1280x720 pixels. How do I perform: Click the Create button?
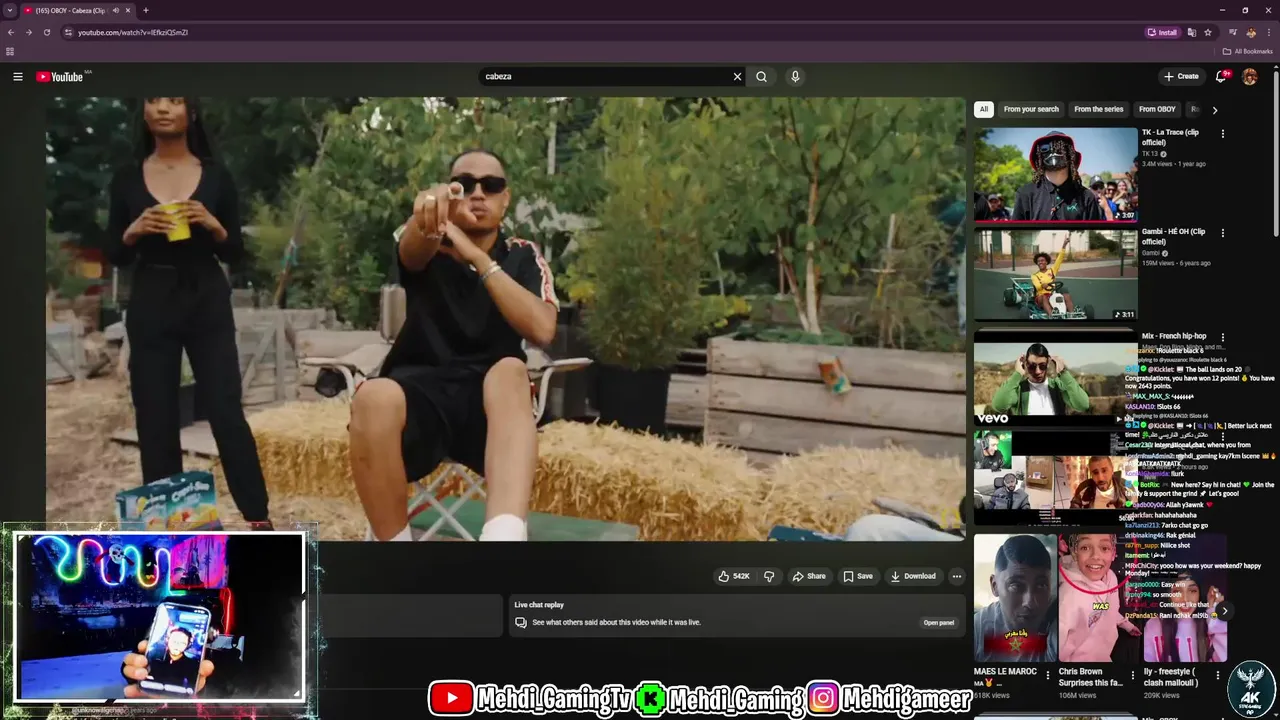click(1181, 76)
